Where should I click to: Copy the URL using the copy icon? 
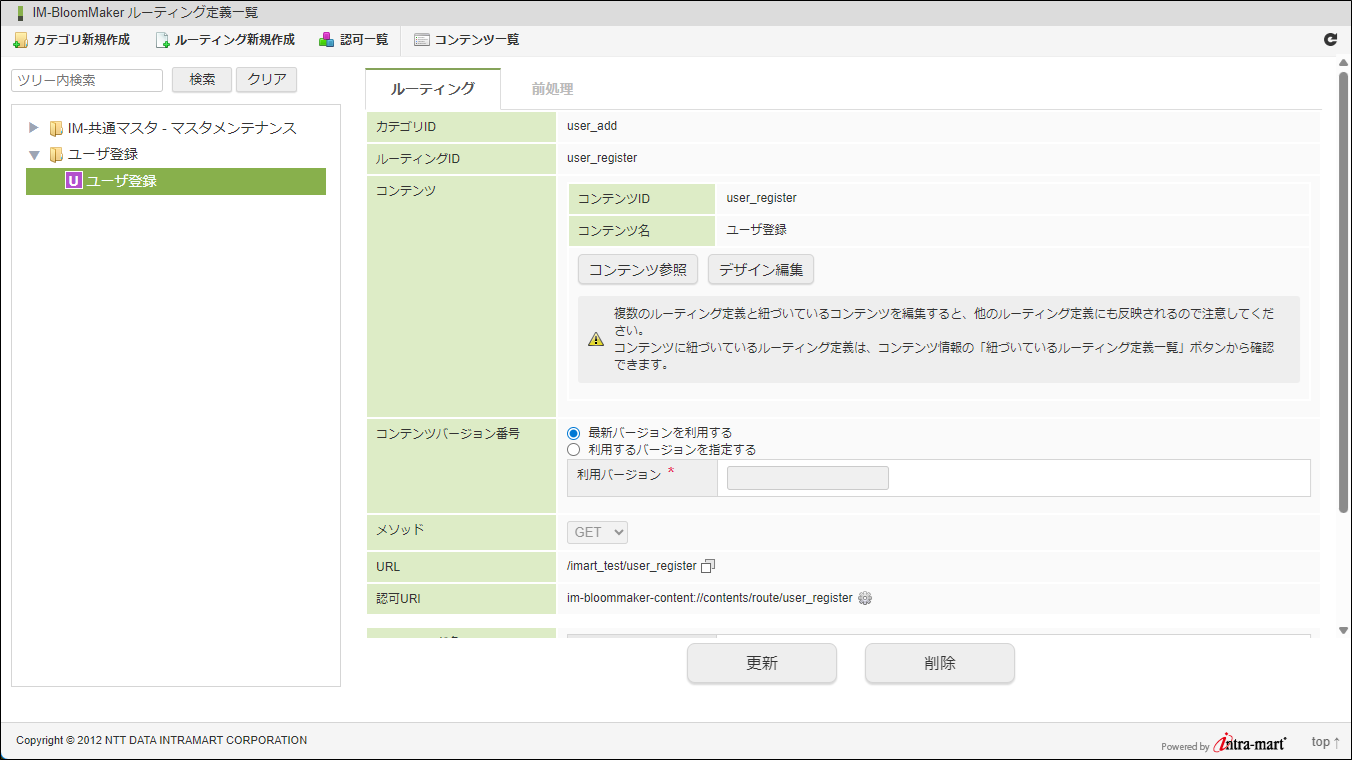(708, 566)
